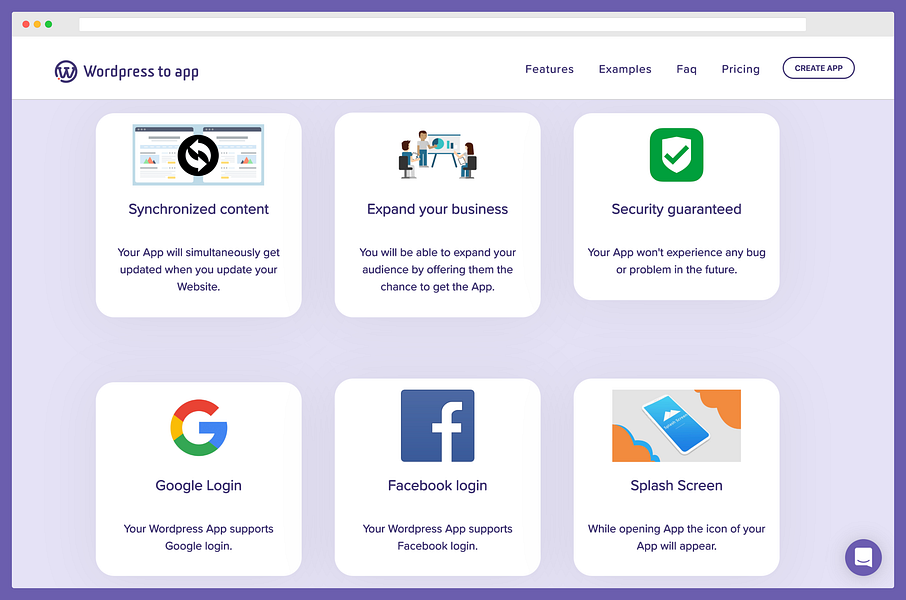Select the Security guaranteed heading
Image resolution: width=906 pixels, height=600 pixels.
(x=676, y=210)
